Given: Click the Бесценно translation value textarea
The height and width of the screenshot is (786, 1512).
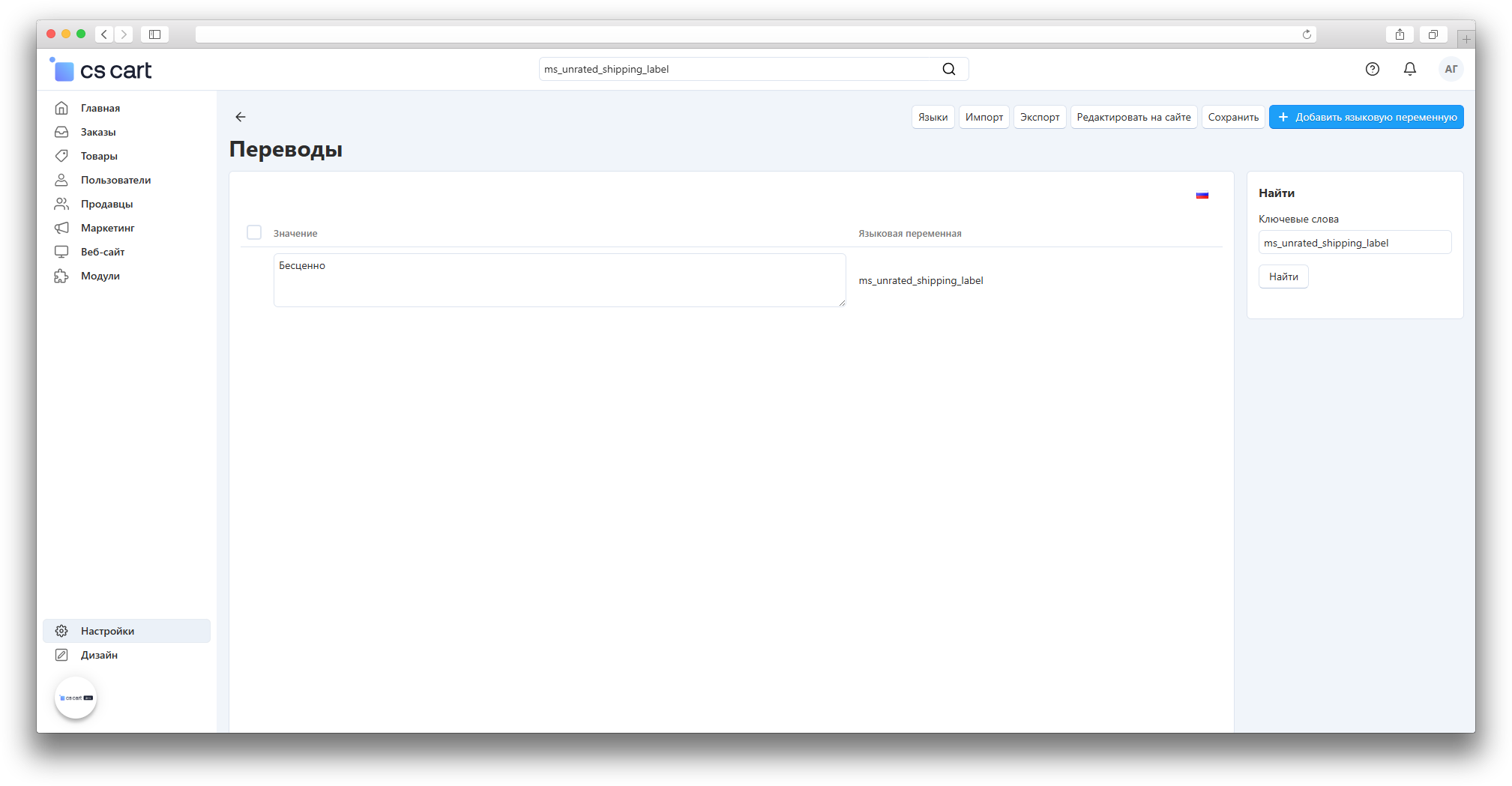Looking at the screenshot, I should tap(559, 280).
